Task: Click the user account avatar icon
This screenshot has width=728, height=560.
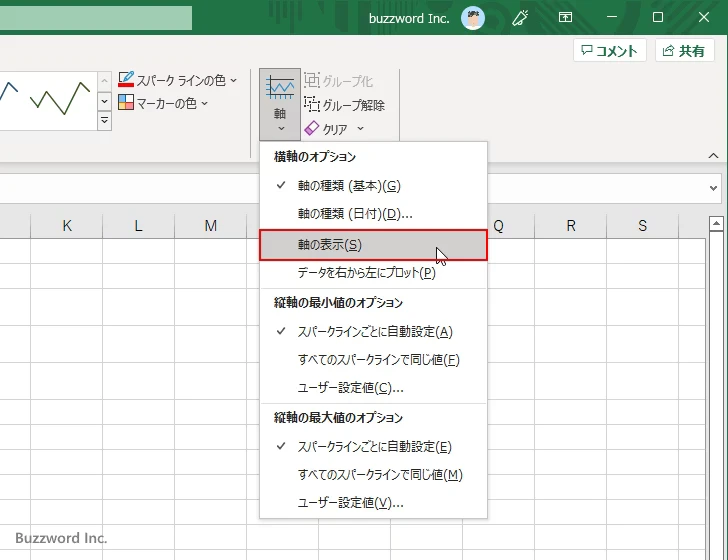Action: coord(473,17)
